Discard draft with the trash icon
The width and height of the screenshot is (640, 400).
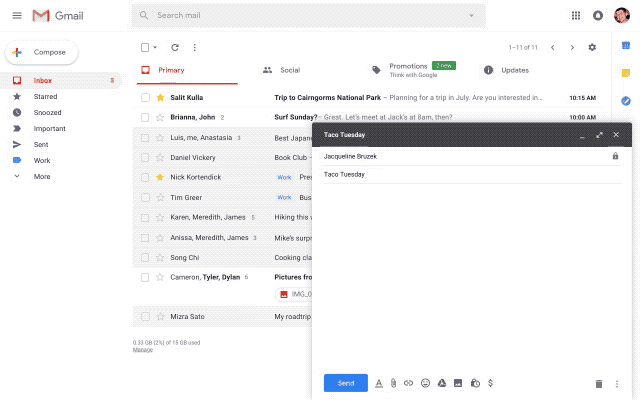coord(599,384)
